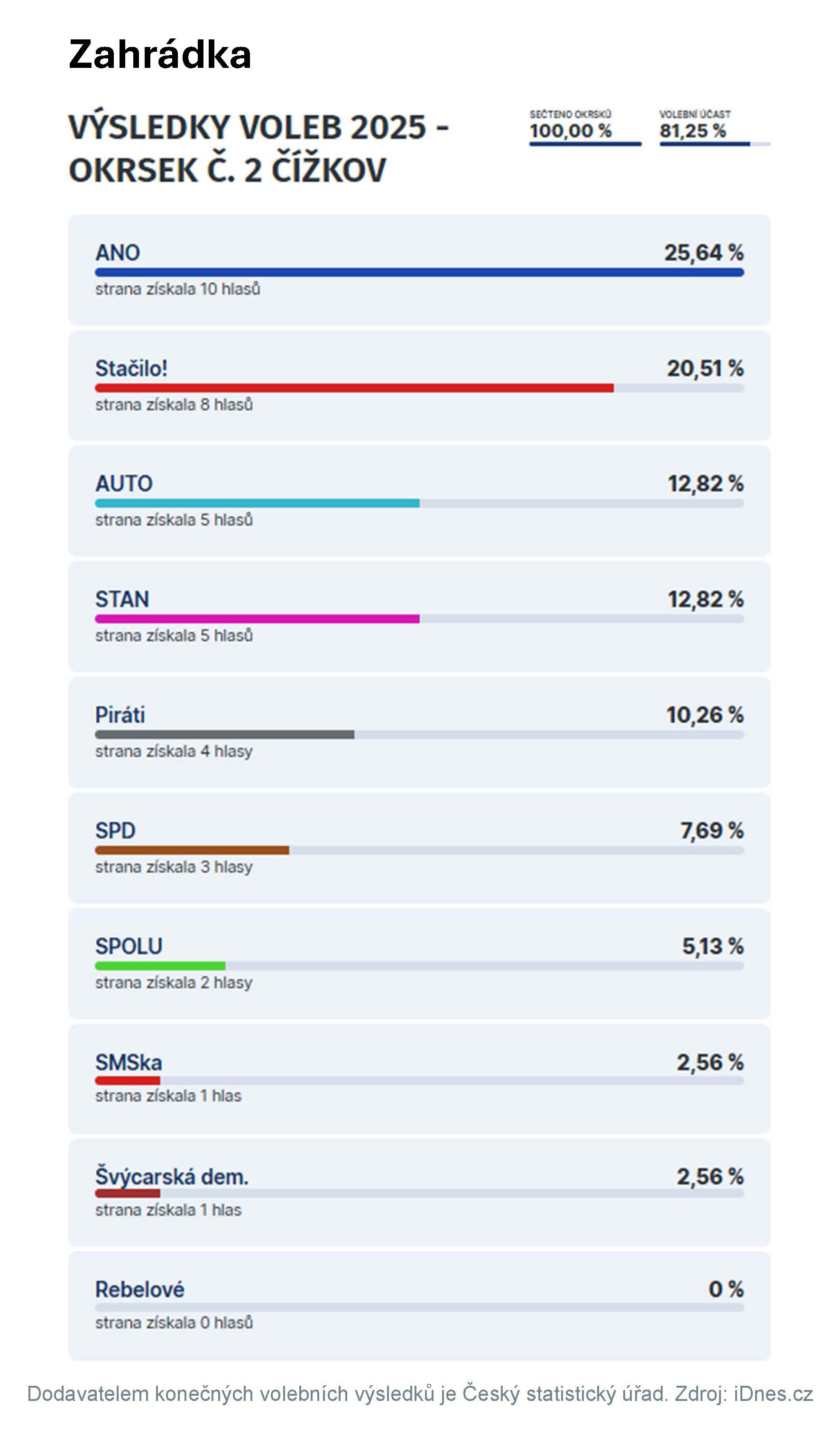Click the teal AUTO progress bar
The image size is (840, 1437).
click(257, 504)
